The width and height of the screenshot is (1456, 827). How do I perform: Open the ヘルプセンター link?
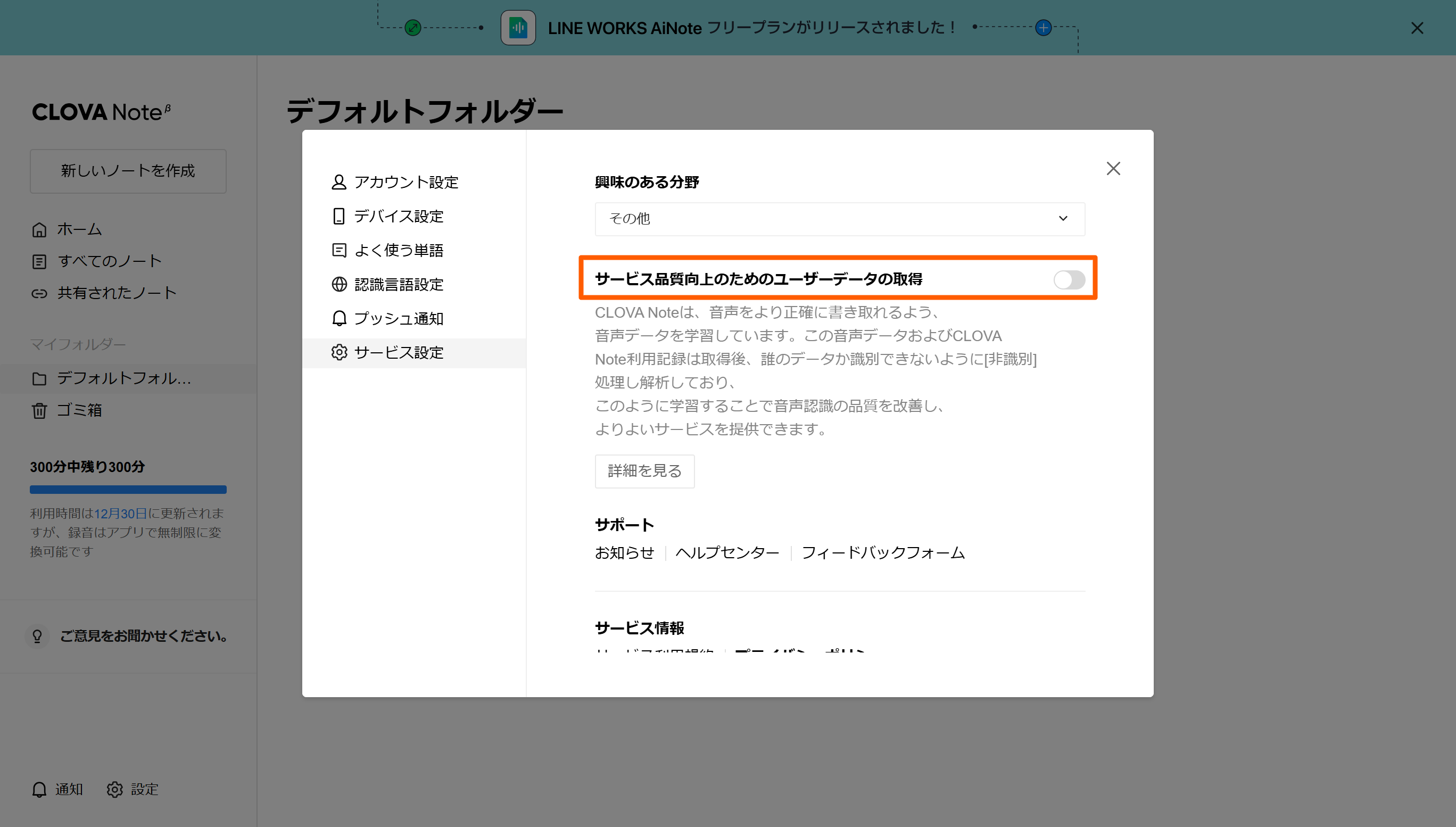click(x=727, y=552)
